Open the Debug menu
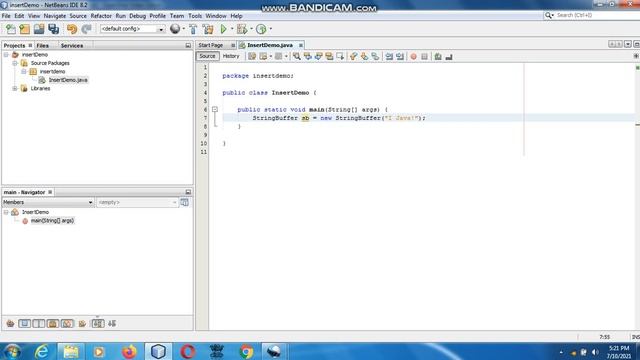This screenshot has height=360, width=640. click(x=137, y=16)
